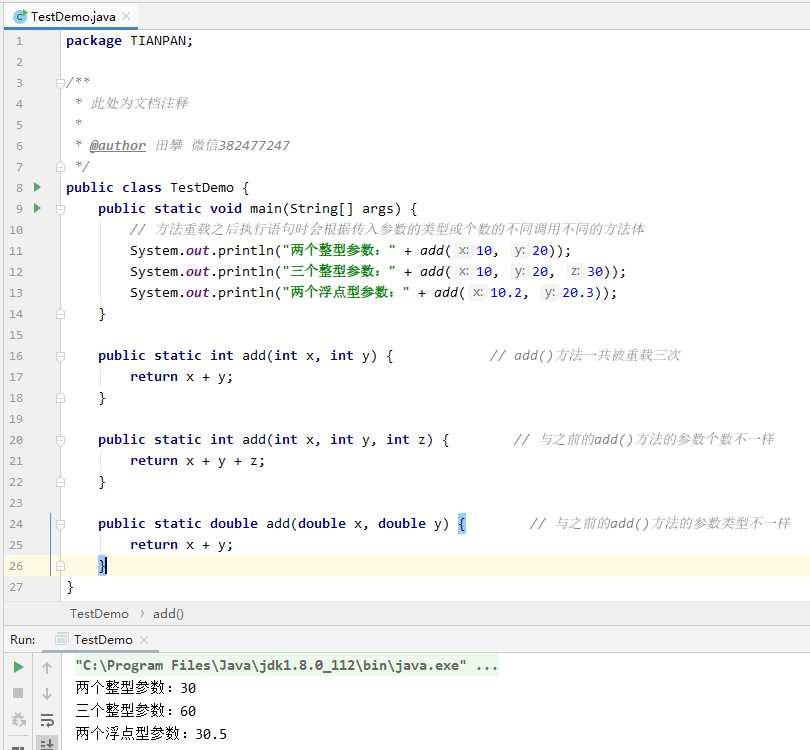
Task: Click 'return x + y;' on line 25
Action: pyautogui.click(x=181, y=545)
